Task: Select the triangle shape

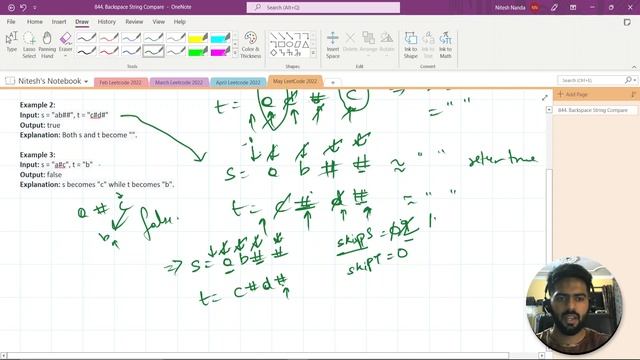Action: pyautogui.click(x=305, y=44)
